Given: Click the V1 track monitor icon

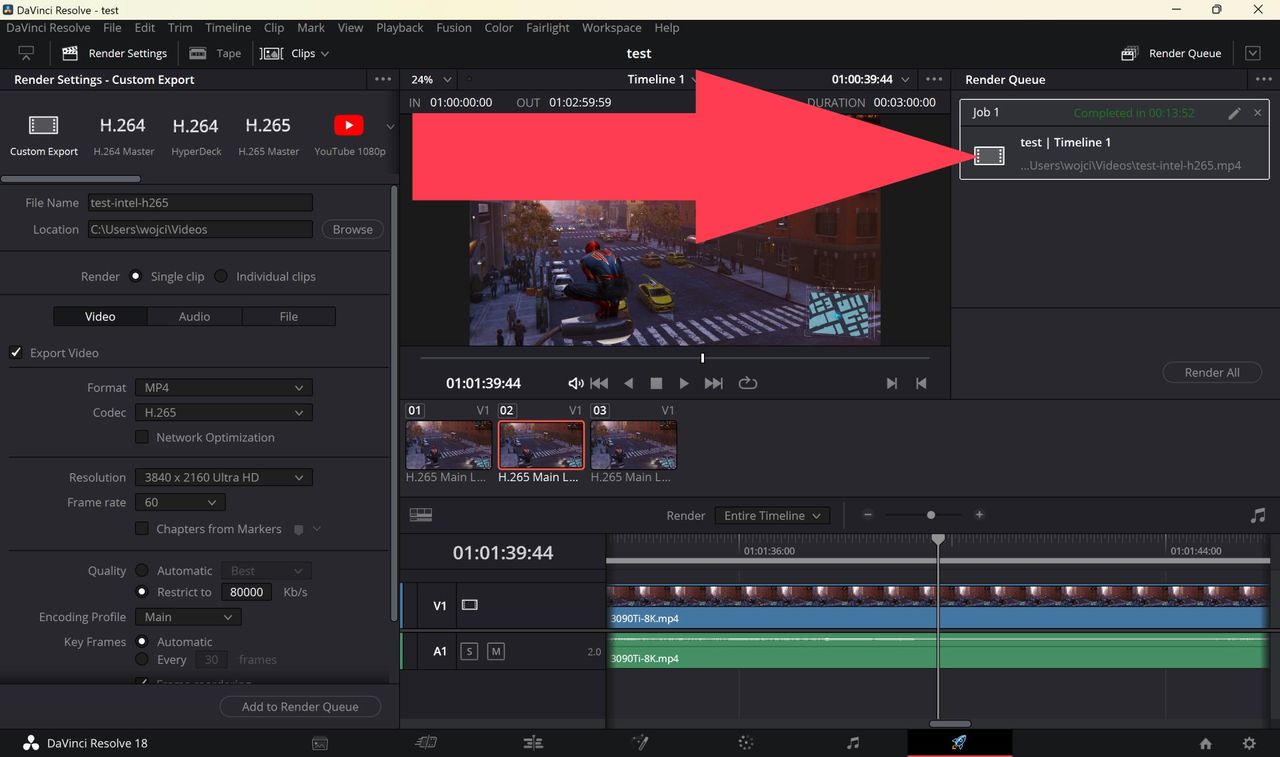Looking at the screenshot, I should coord(469,605).
